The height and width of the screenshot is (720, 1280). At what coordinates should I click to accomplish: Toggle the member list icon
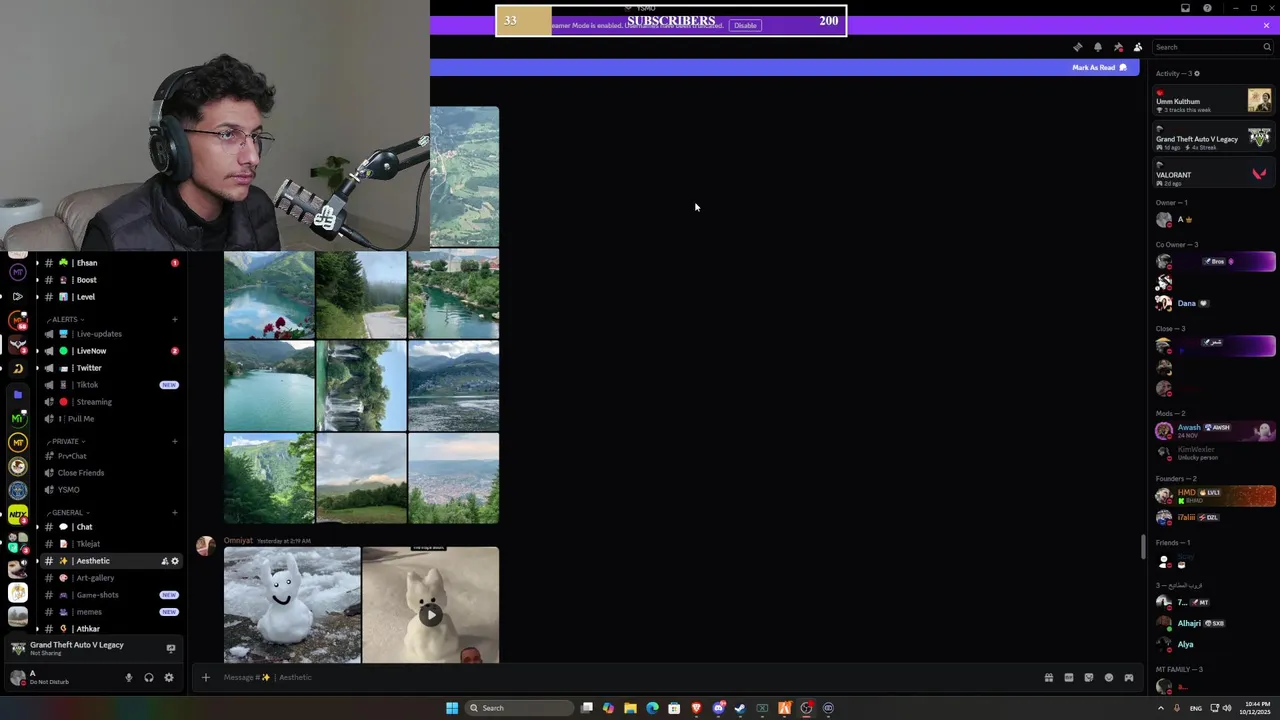click(1138, 47)
